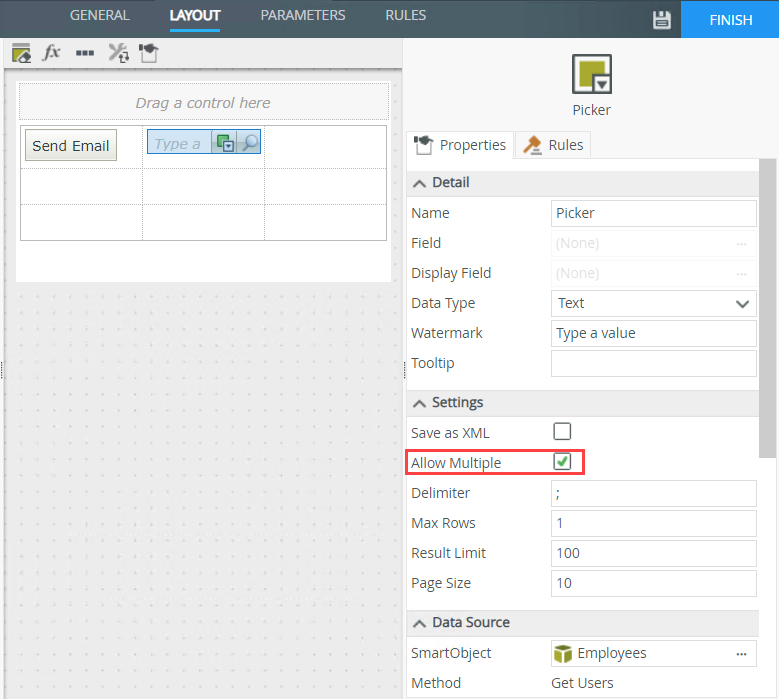Collapse the Settings section
Viewport: 779px width, 699px height.
[x=419, y=403]
